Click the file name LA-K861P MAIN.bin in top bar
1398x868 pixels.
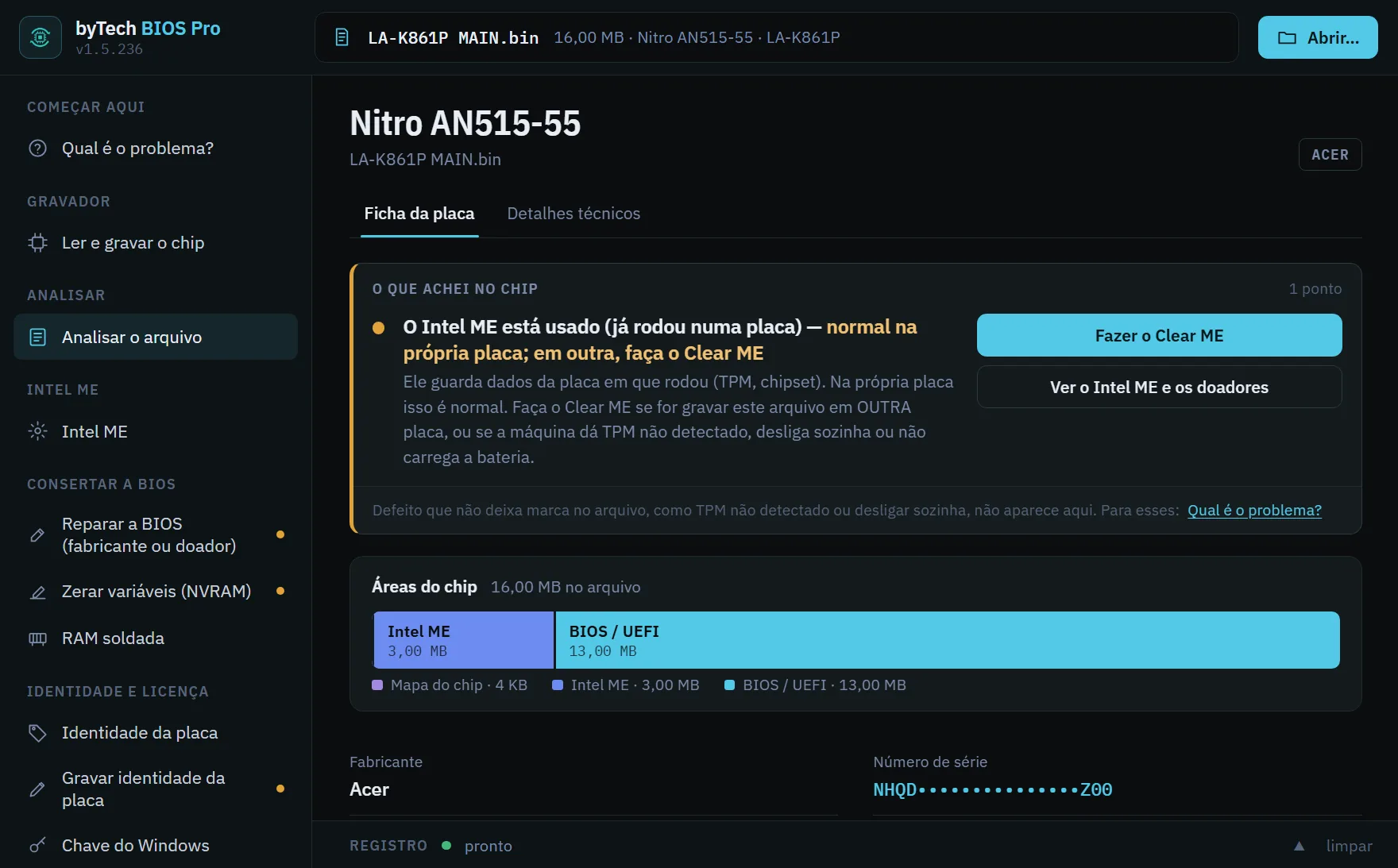coord(453,37)
